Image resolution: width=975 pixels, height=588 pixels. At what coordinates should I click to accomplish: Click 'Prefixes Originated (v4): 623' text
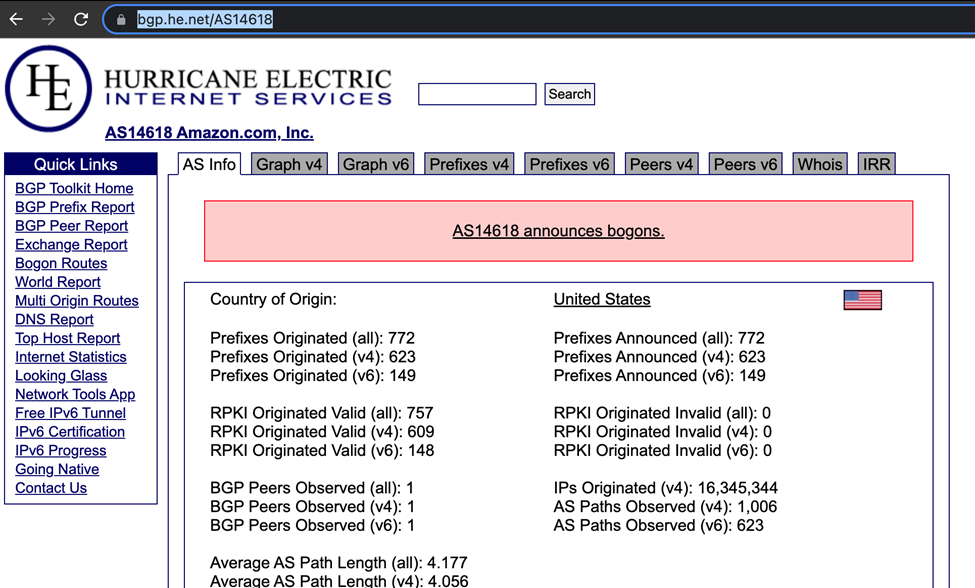point(313,357)
